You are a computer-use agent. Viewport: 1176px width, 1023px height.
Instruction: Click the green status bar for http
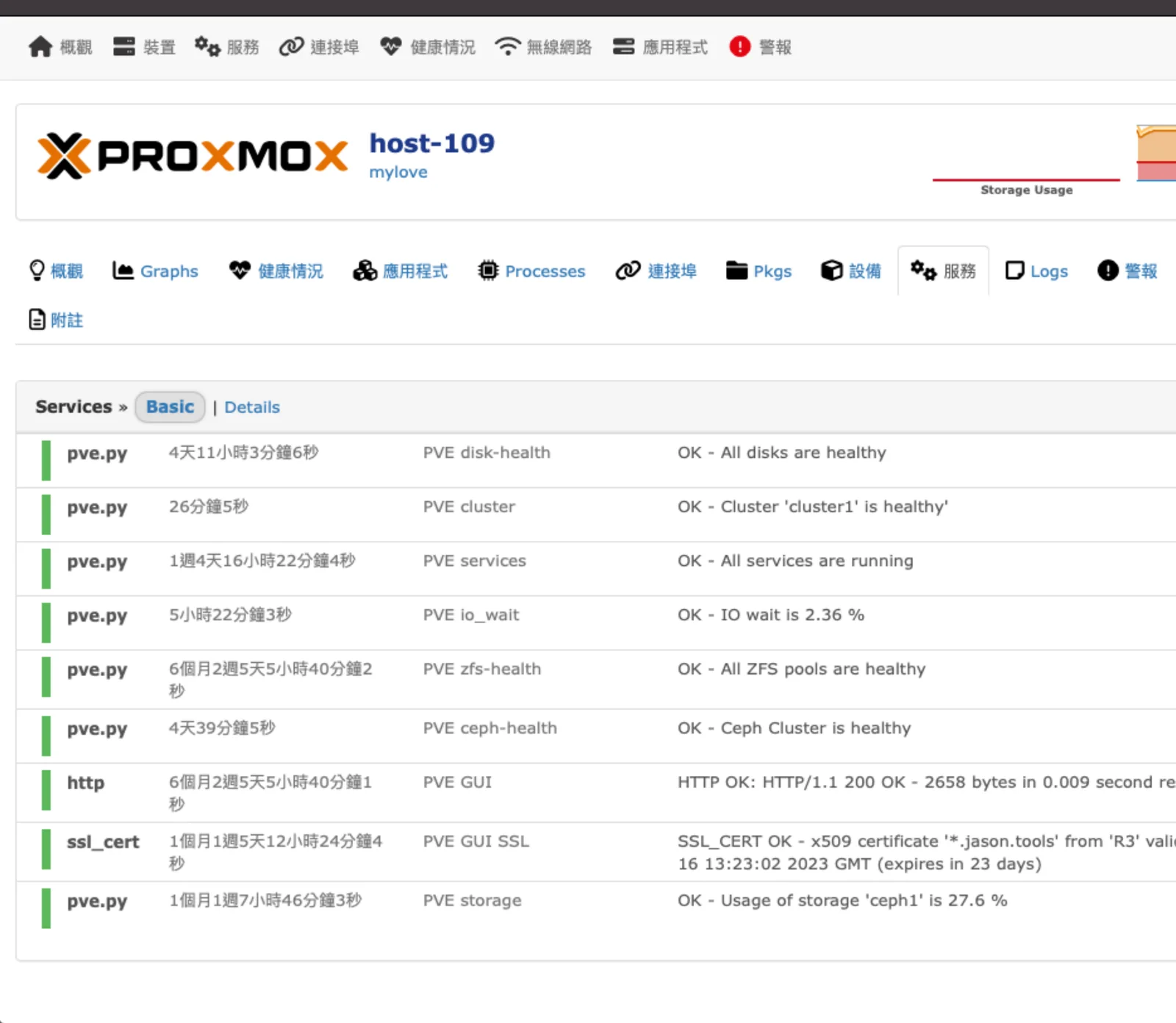(x=46, y=790)
